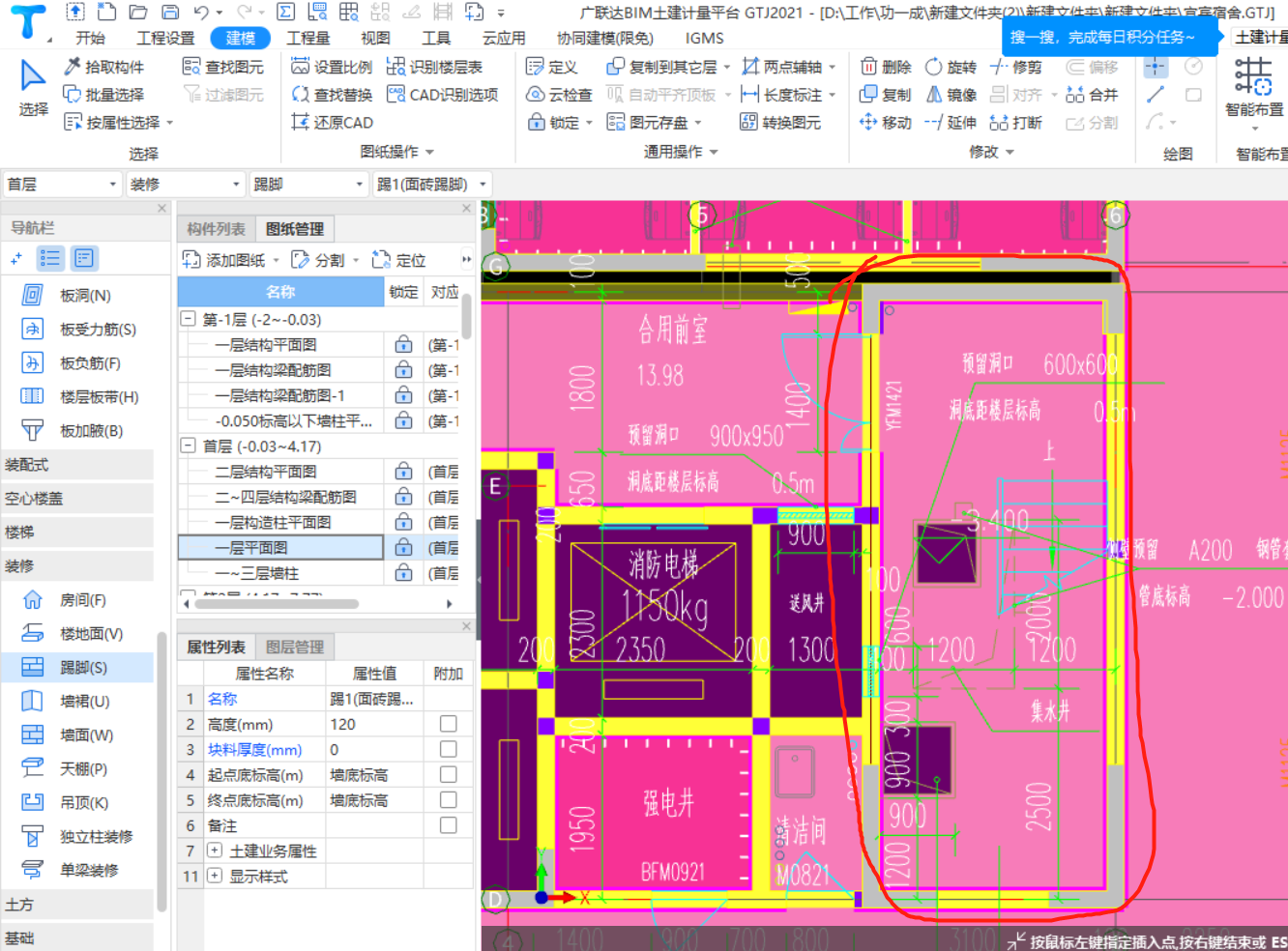The width and height of the screenshot is (1288, 951).
Task: Toggle checkbox for 块料厚度(mm) row
Action: pyautogui.click(x=448, y=749)
